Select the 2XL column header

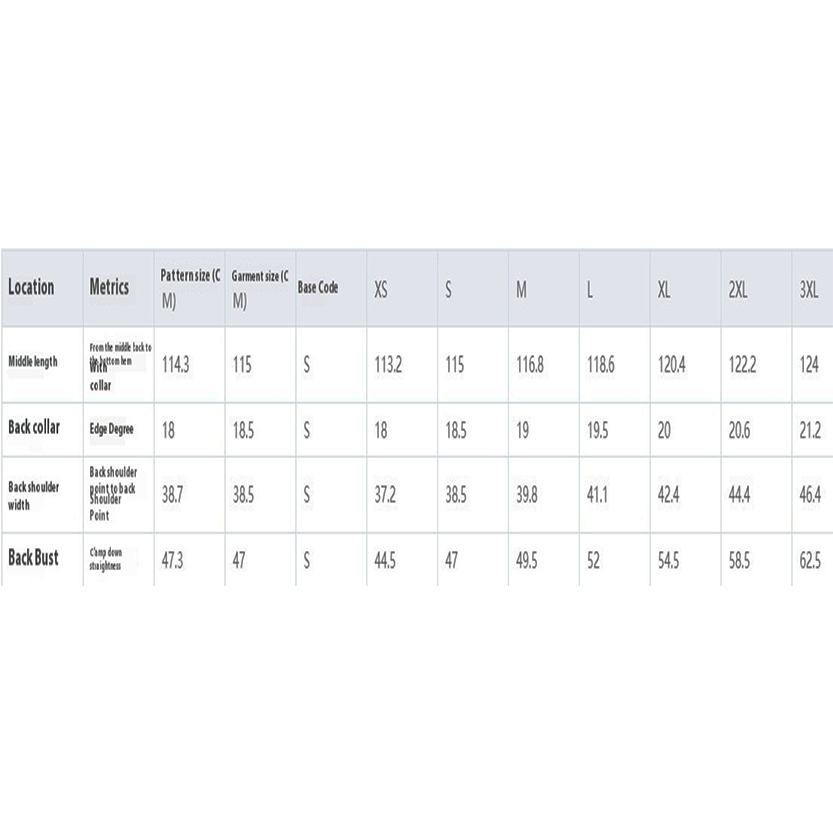740,289
